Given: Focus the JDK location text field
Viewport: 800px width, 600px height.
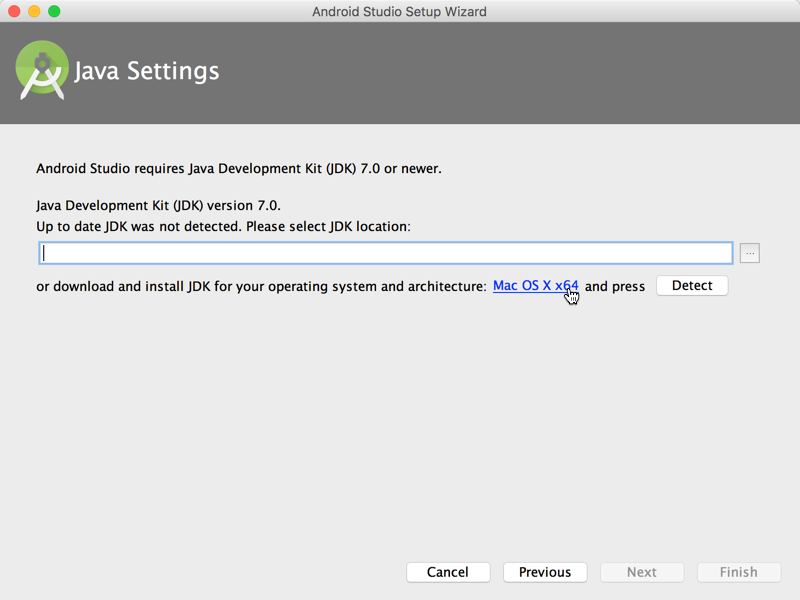Looking at the screenshot, I should point(386,254).
